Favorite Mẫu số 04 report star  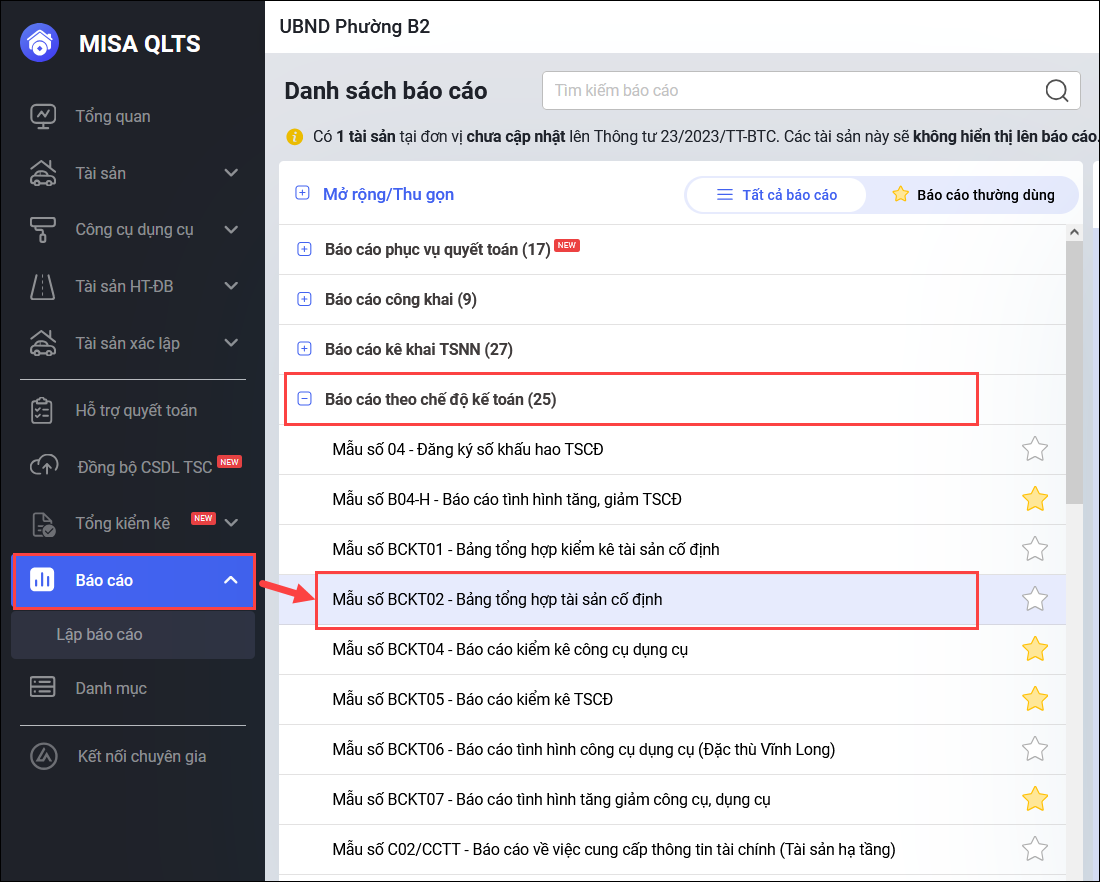pyautogui.click(x=1035, y=449)
